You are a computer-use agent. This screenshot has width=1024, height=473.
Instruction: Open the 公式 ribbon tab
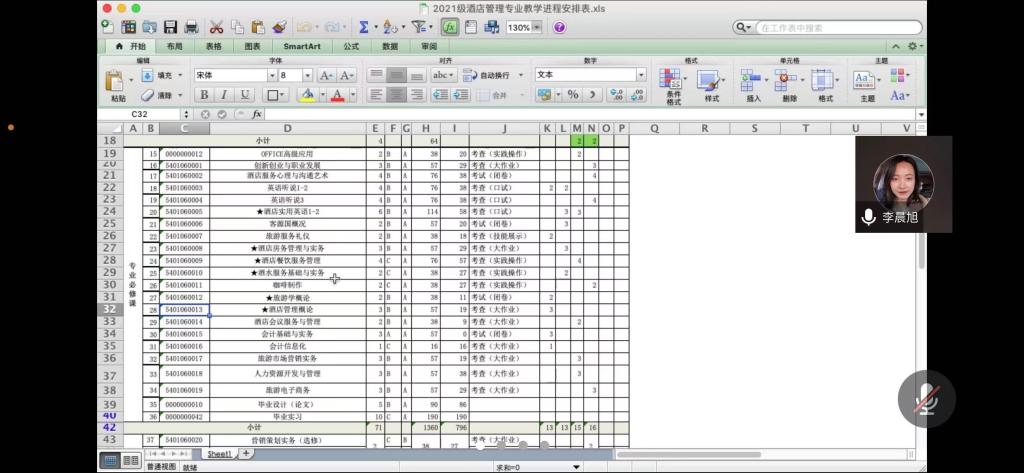(x=351, y=46)
